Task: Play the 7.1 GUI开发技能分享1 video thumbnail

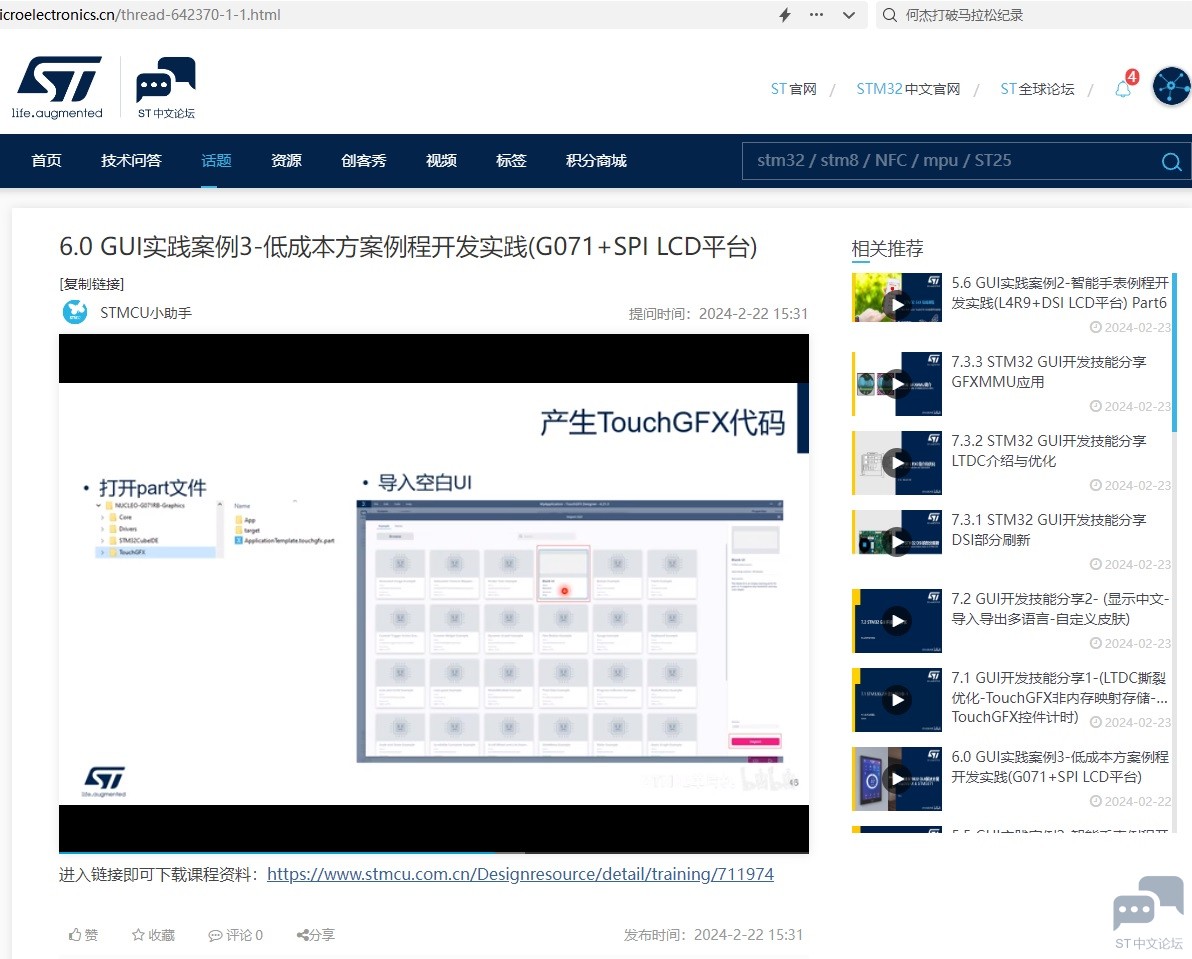Action: pyautogui.click(x=897, y=700)
